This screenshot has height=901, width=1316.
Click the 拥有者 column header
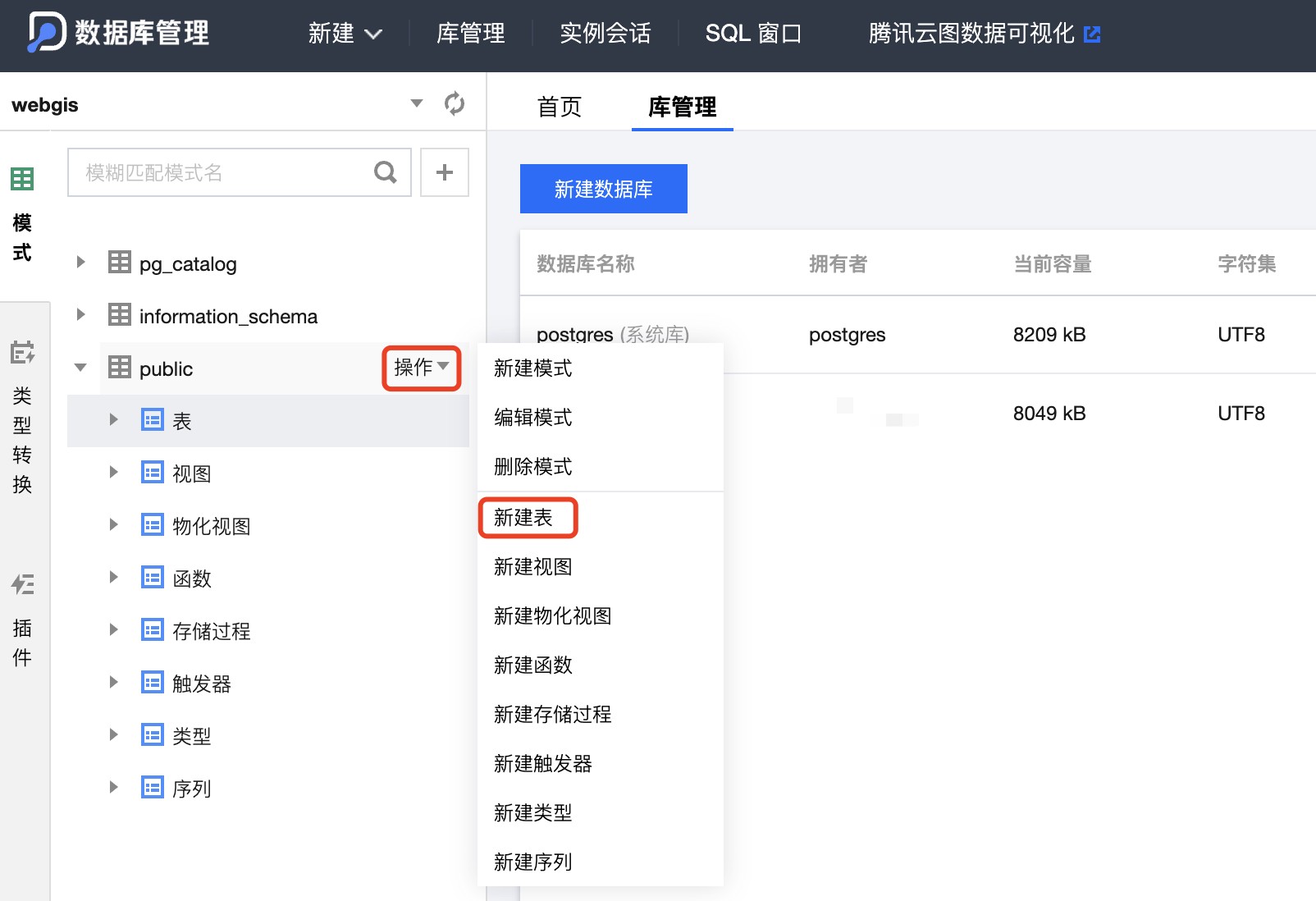pos(838,263)
